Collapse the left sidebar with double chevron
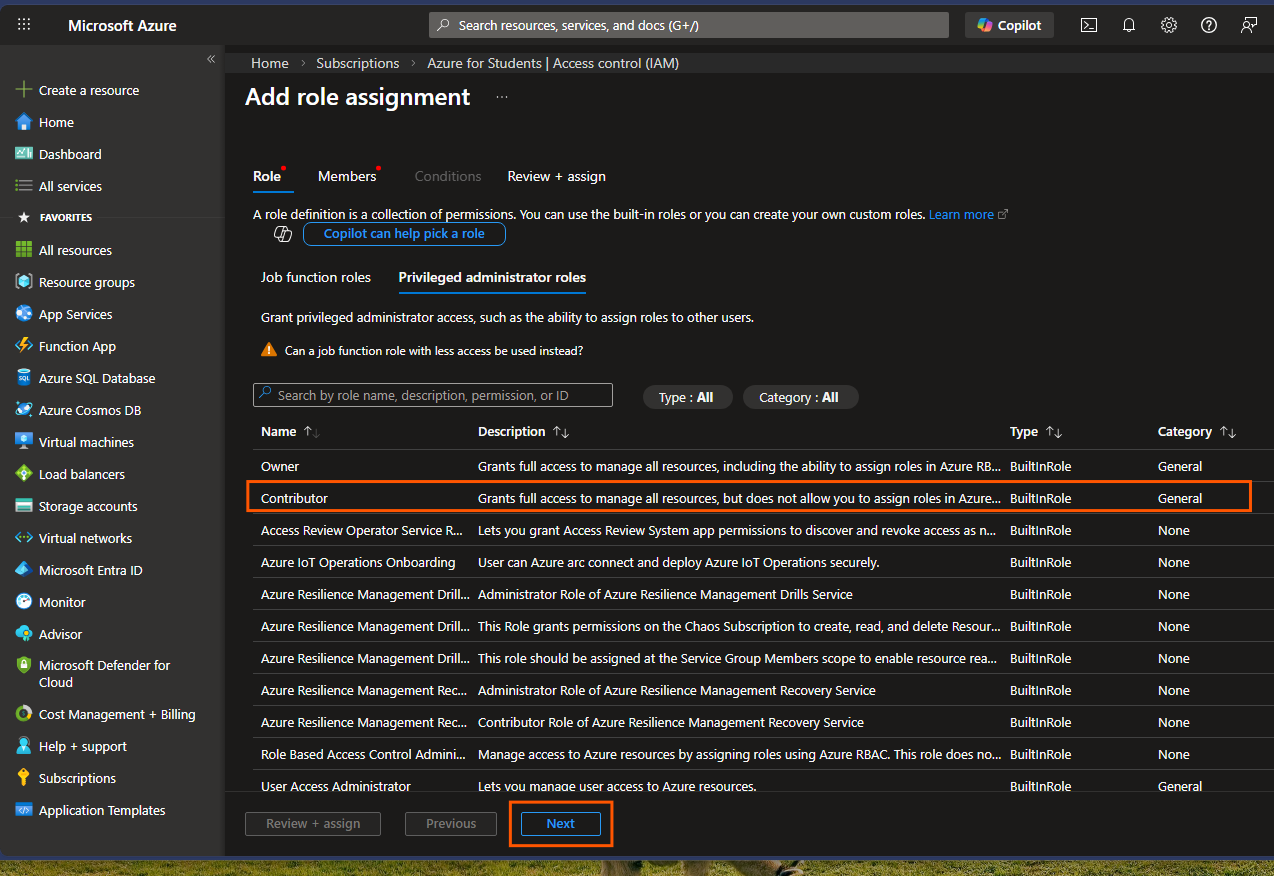Screen dimensions: 1274x876 211,59
